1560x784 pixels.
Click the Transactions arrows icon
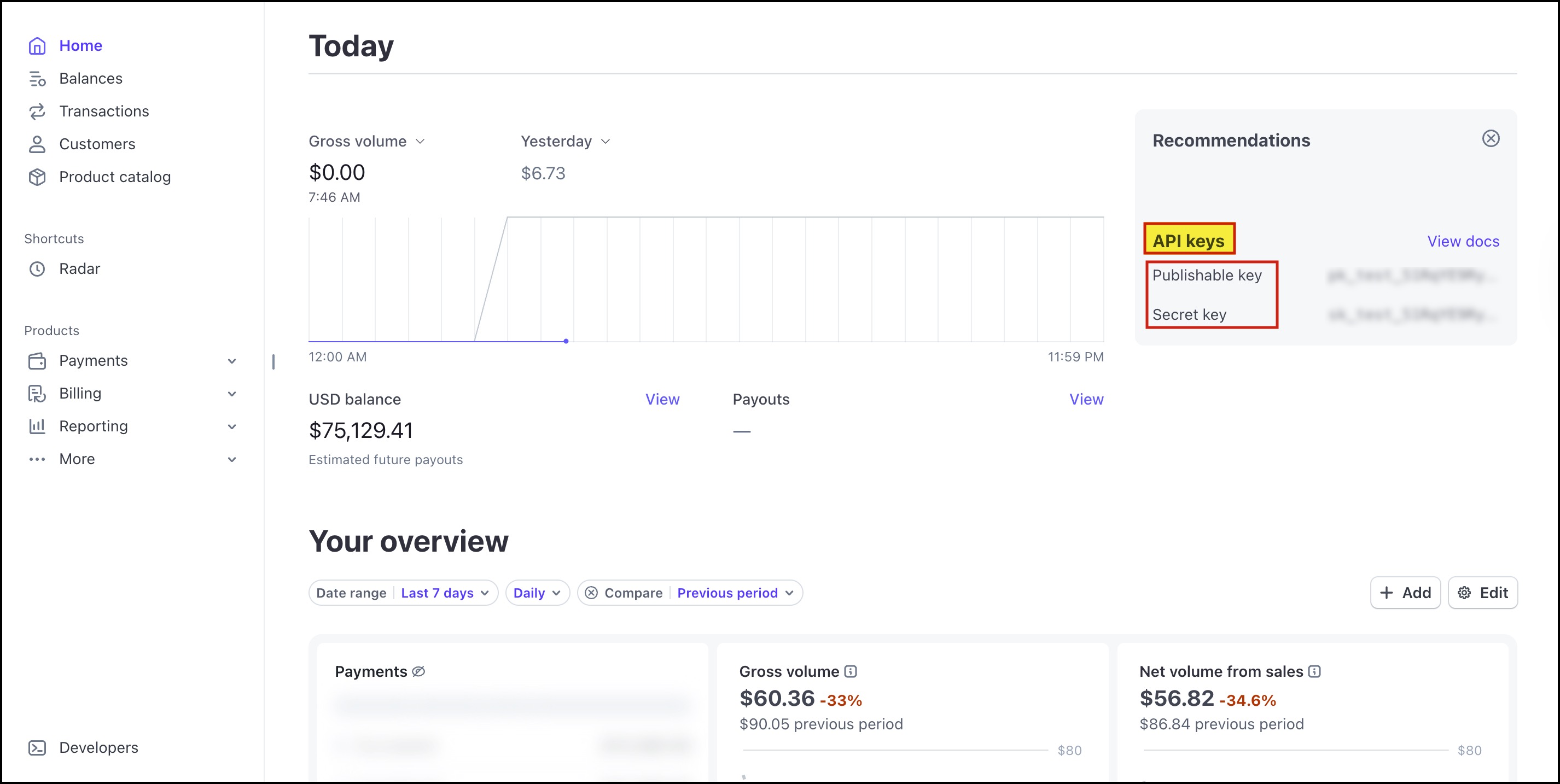point(37,112)
